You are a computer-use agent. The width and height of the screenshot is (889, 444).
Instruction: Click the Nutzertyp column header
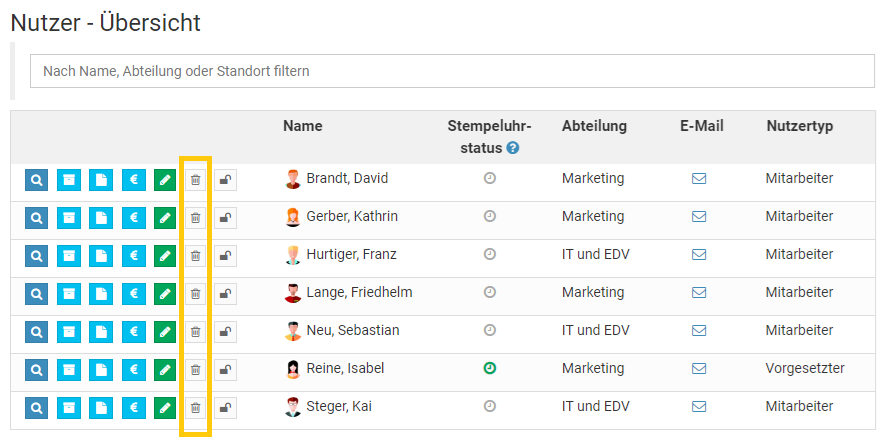point(800,126)
